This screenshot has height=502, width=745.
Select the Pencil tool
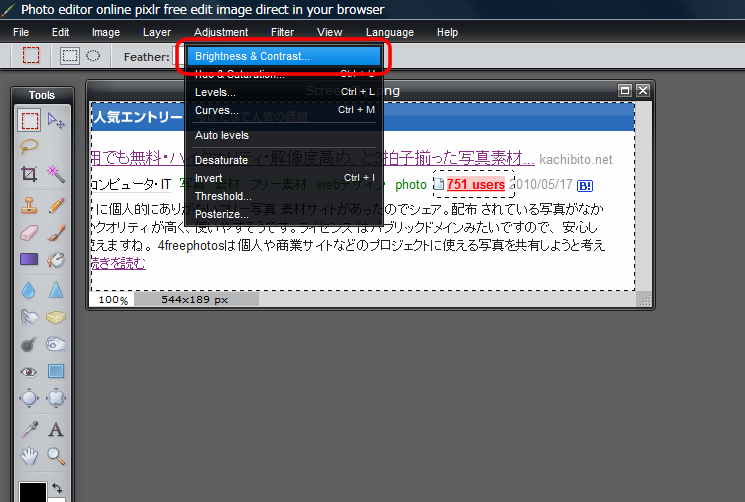pos(56,205)
